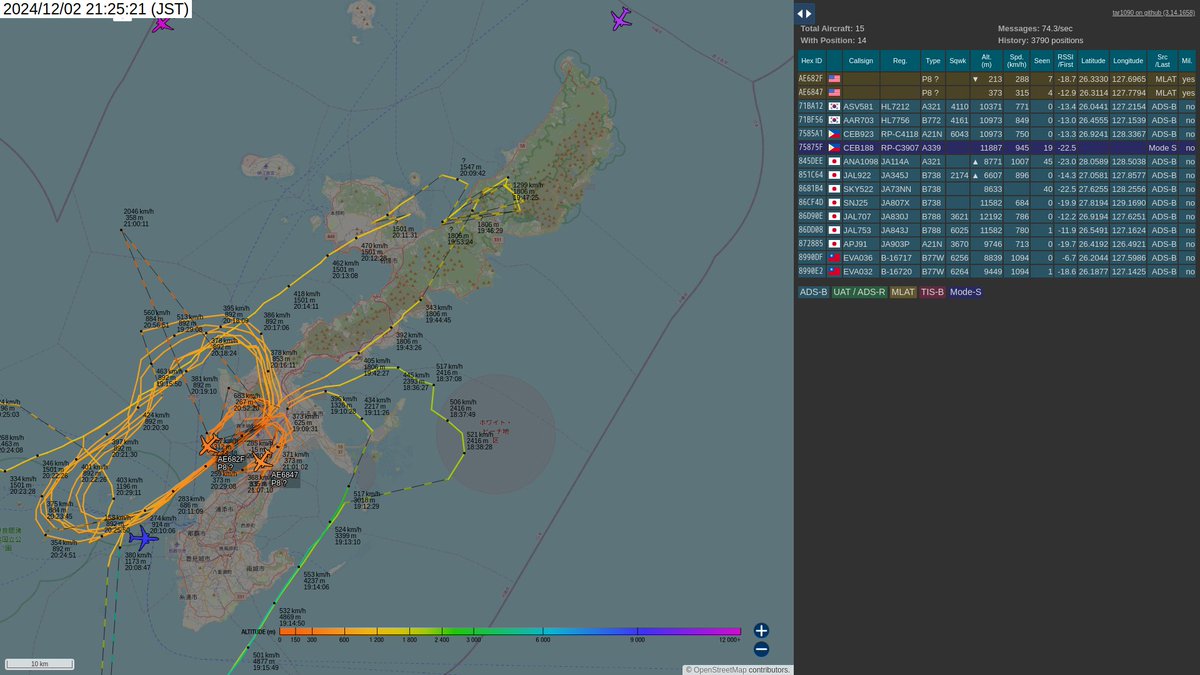Click the Japan flag in JAL922 row

click(x=834, y=175)
